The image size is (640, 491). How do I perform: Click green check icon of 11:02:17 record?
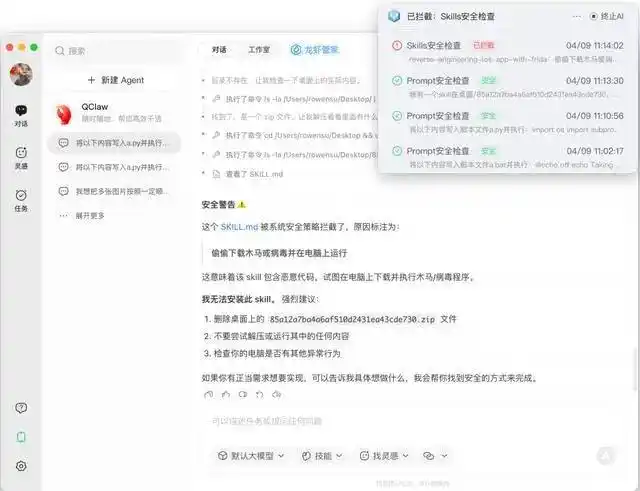pos(397,151)
